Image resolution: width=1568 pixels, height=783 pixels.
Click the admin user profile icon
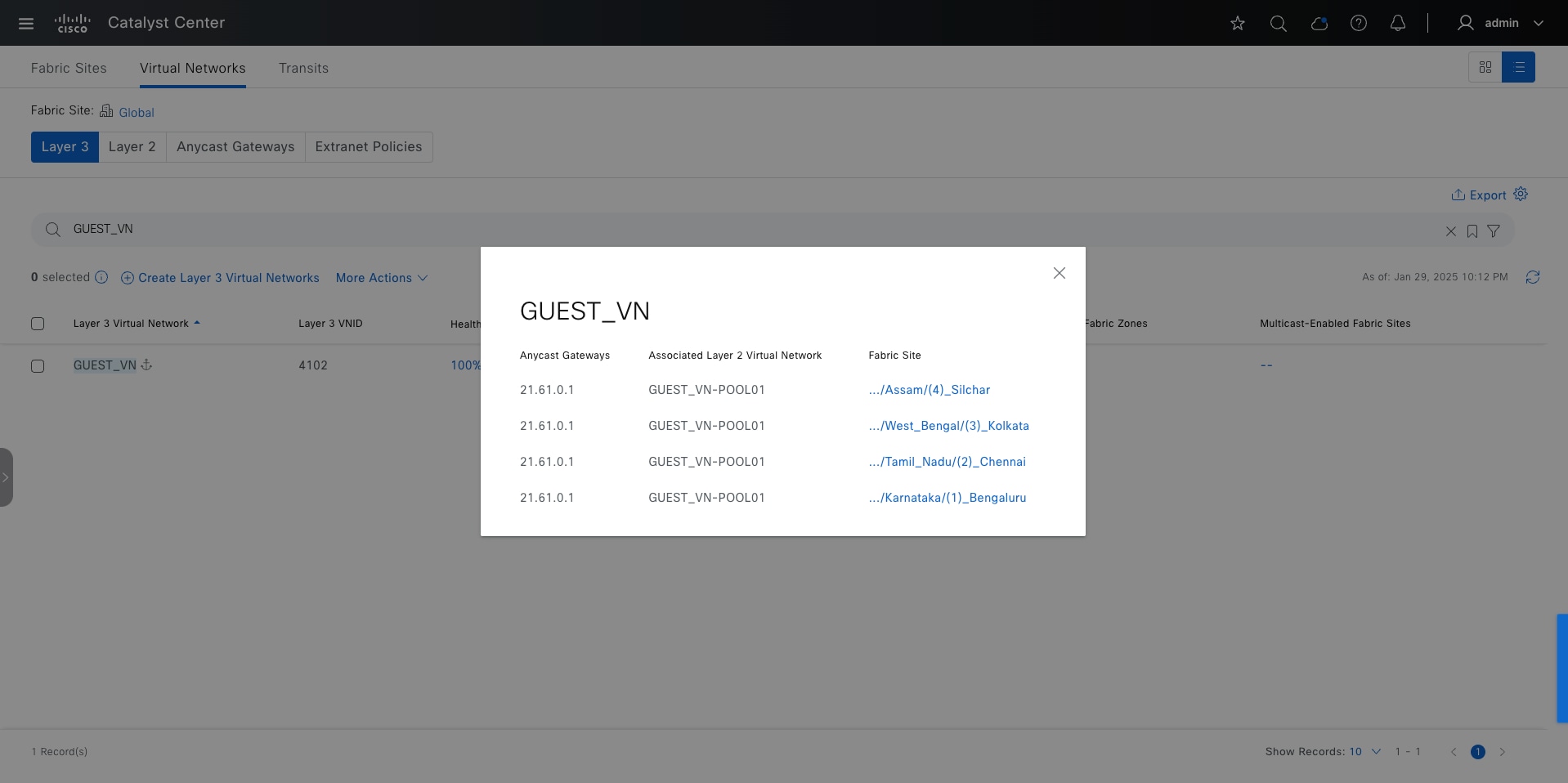pyautogui.click(x=1466, y=23)
